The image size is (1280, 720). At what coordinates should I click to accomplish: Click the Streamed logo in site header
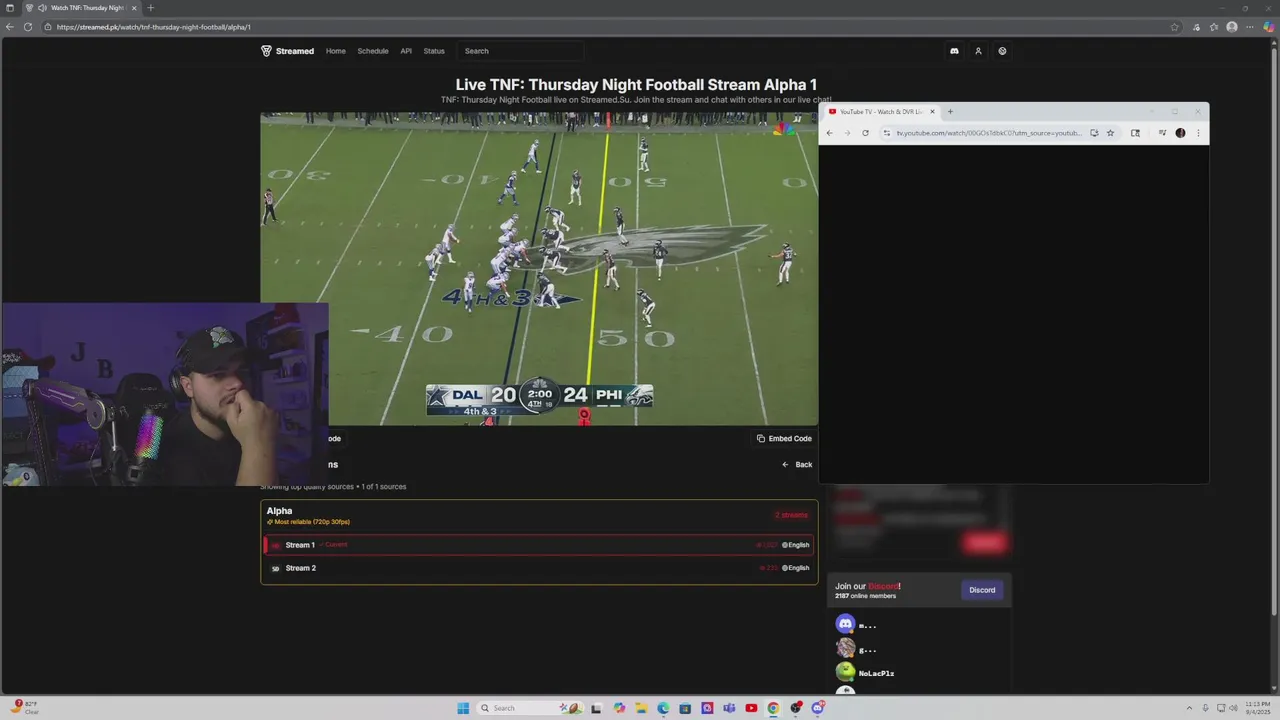(x=287, y=51)
